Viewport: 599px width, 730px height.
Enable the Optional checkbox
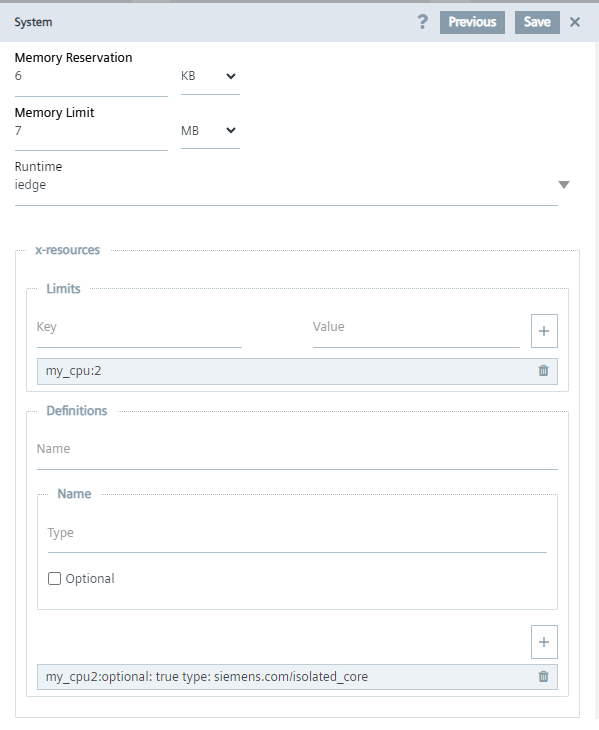[54, 579]
